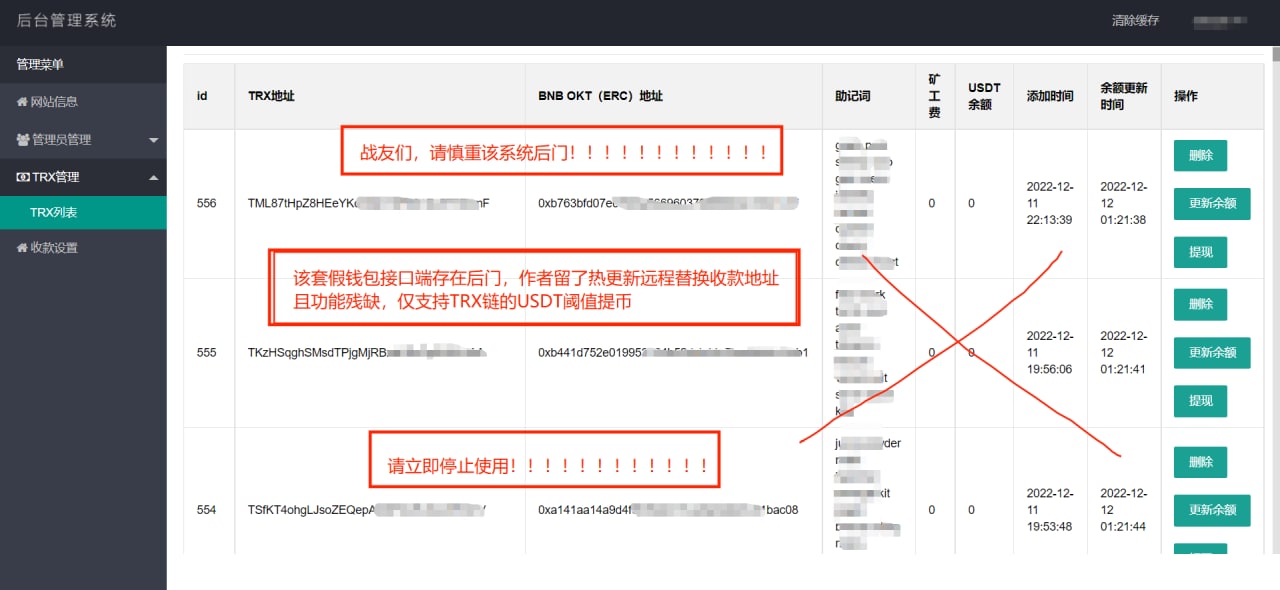
Task: Click the 后台管理系统 title logo
Action: pos(67,21)
